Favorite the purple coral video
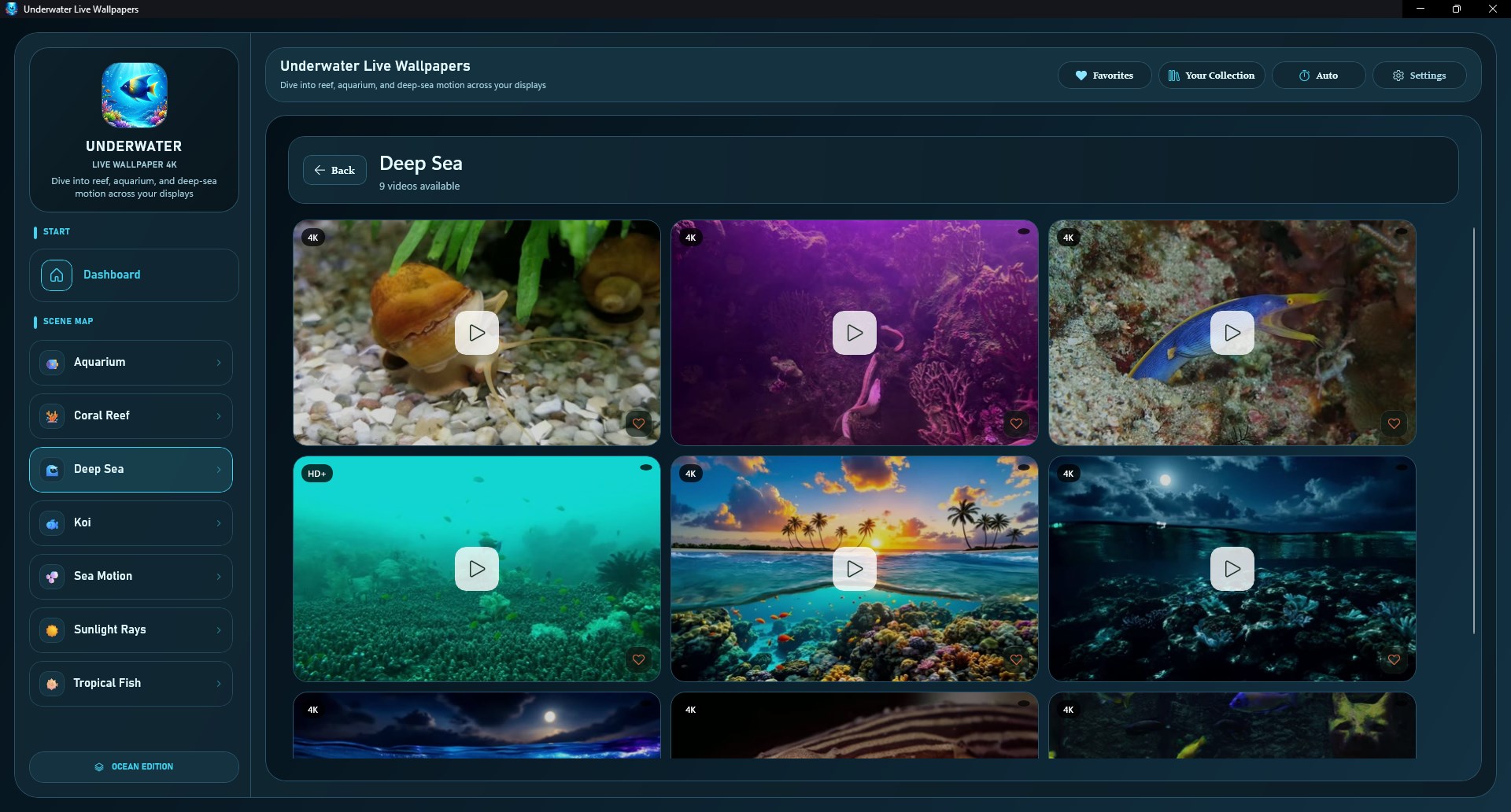 (1017, 424)
